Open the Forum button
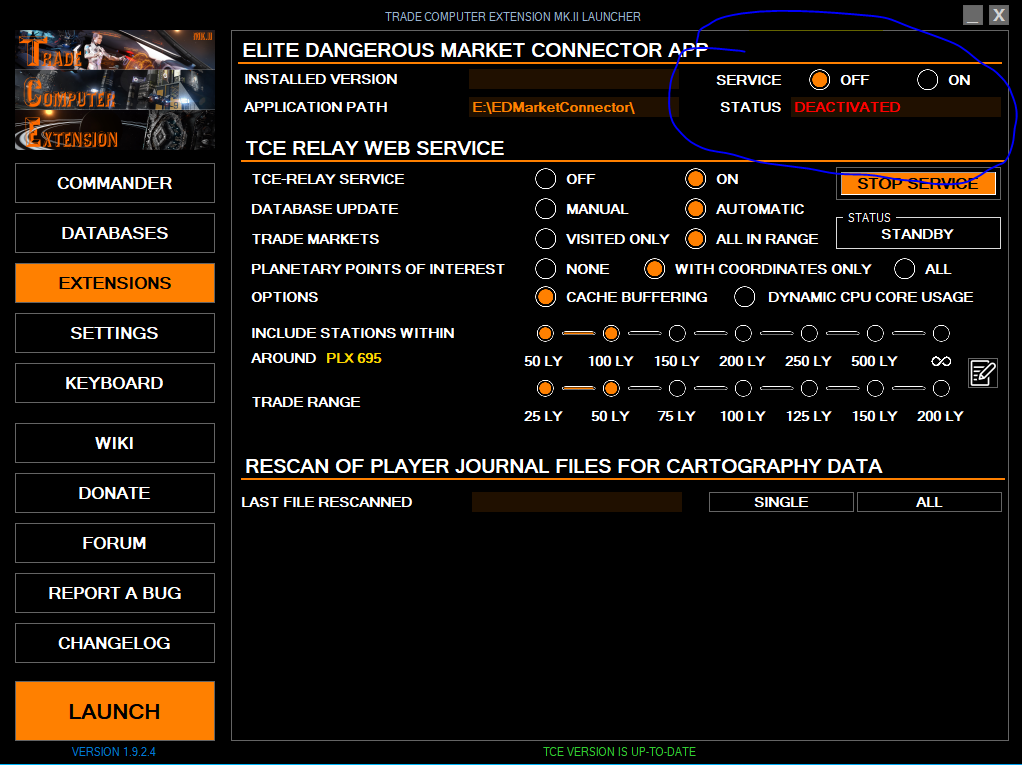1022x765 pixels. (115, 543)
